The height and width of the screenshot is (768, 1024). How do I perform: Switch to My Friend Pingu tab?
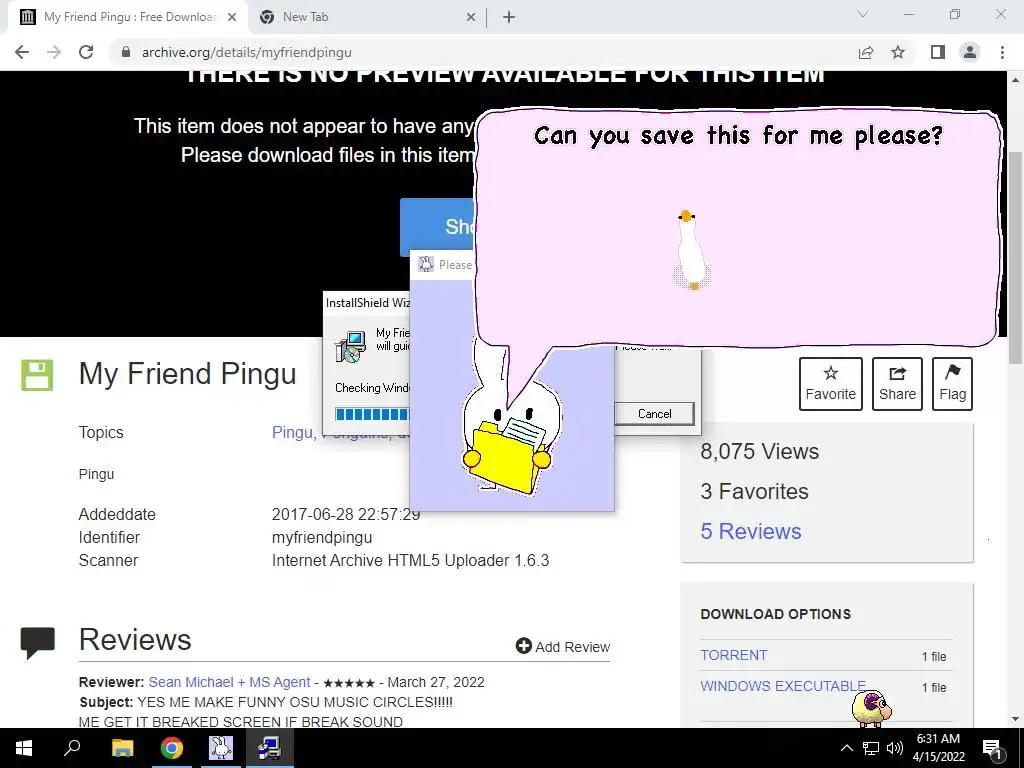point(128,17)
